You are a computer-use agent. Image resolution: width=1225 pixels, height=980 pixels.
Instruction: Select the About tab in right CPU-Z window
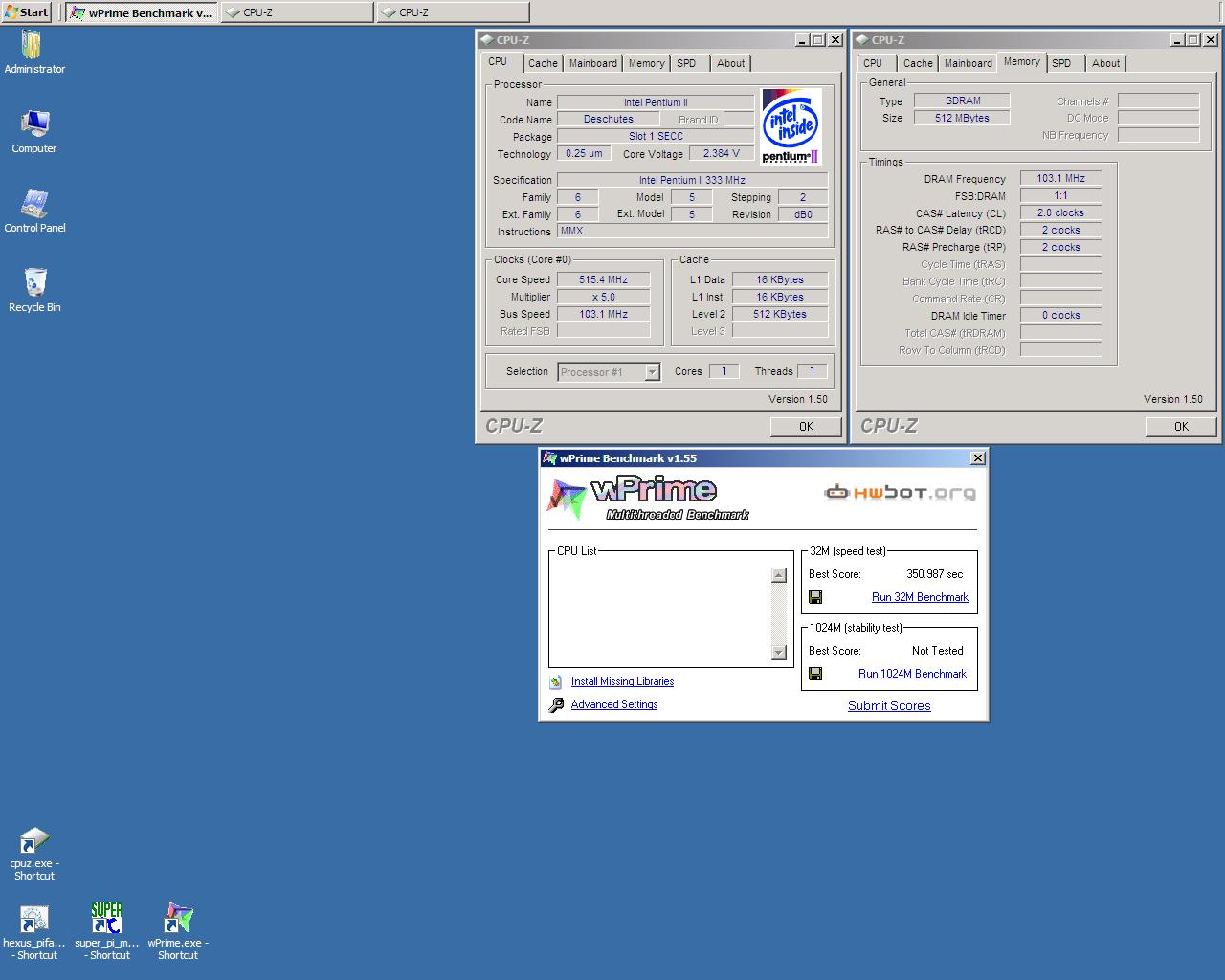1106,63
